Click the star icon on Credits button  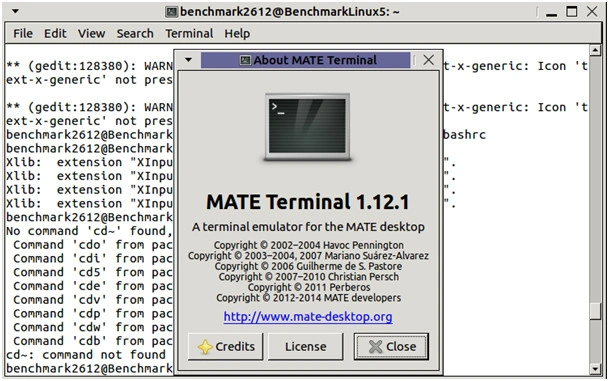[205, 347]
